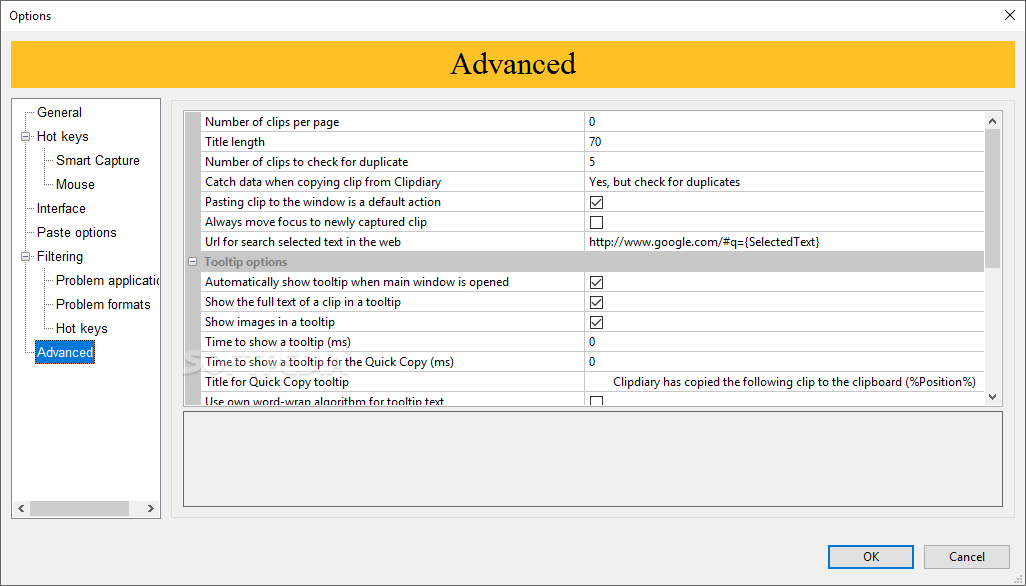
Task: Toggle Pasting clip to window default action checkbox
Action: (596, 202)
